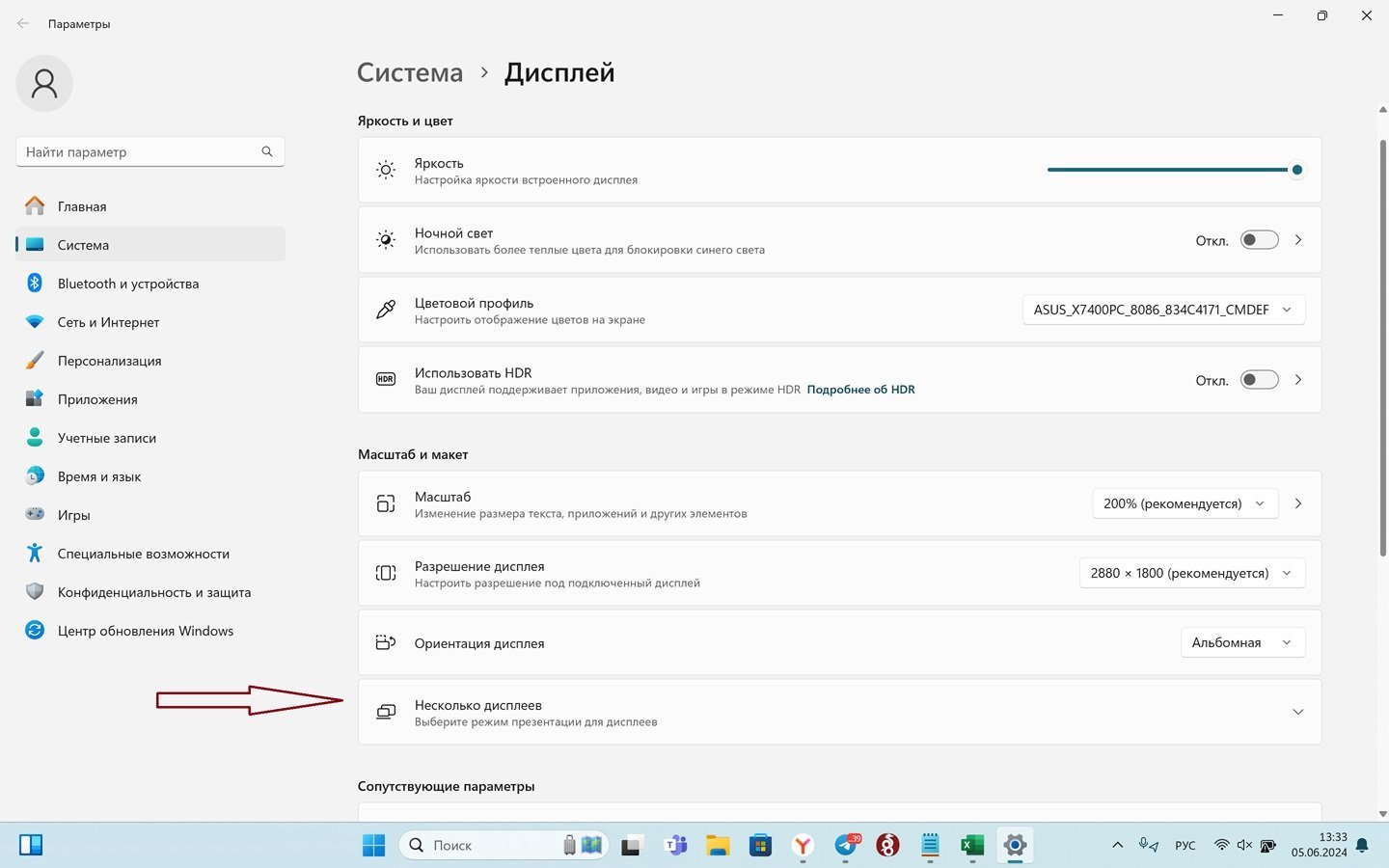1389x868 pixels.
Task: Open Yandex Browser from the taskbar
Action: 803,846
